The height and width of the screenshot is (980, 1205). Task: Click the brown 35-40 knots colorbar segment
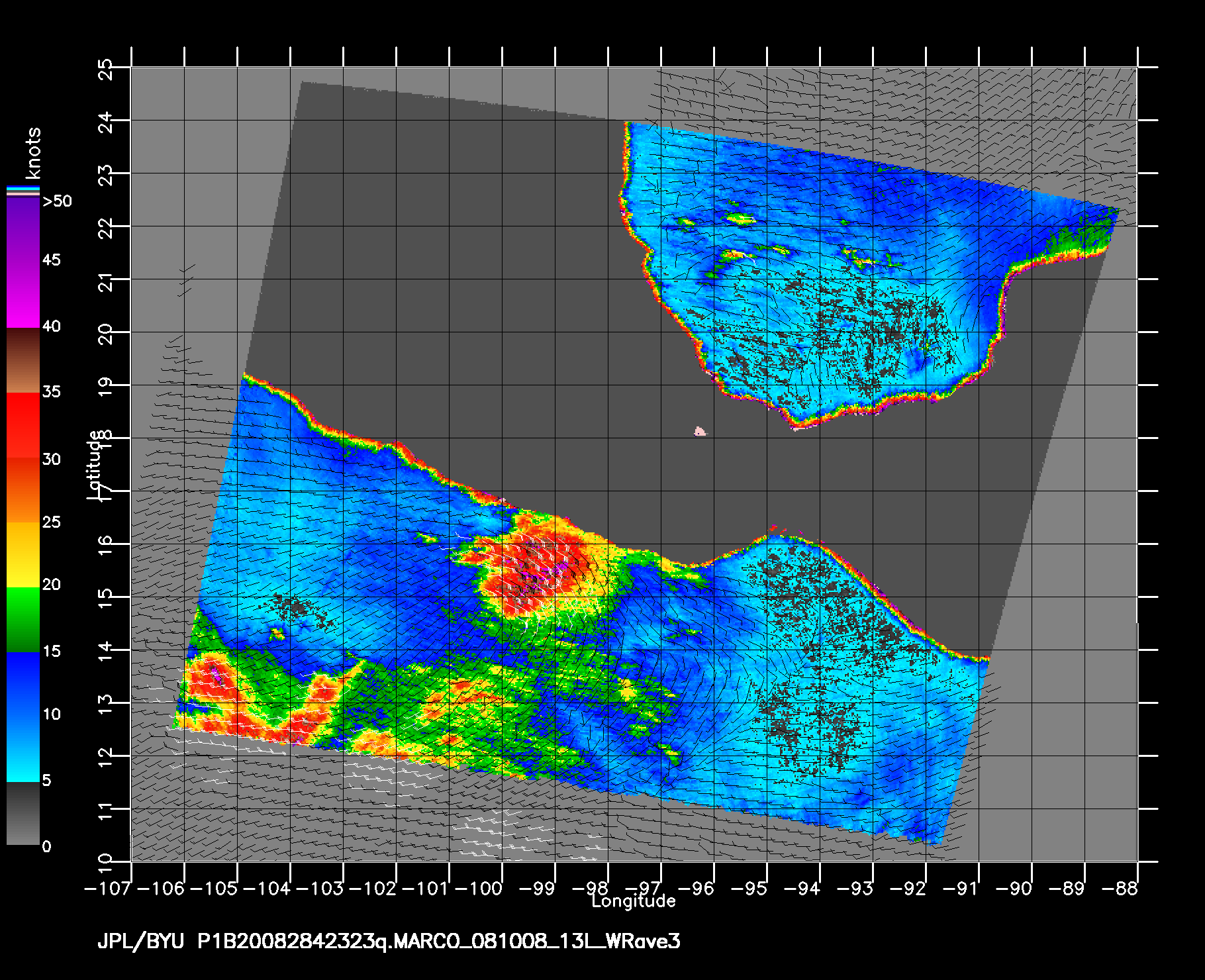pos(23,360)
